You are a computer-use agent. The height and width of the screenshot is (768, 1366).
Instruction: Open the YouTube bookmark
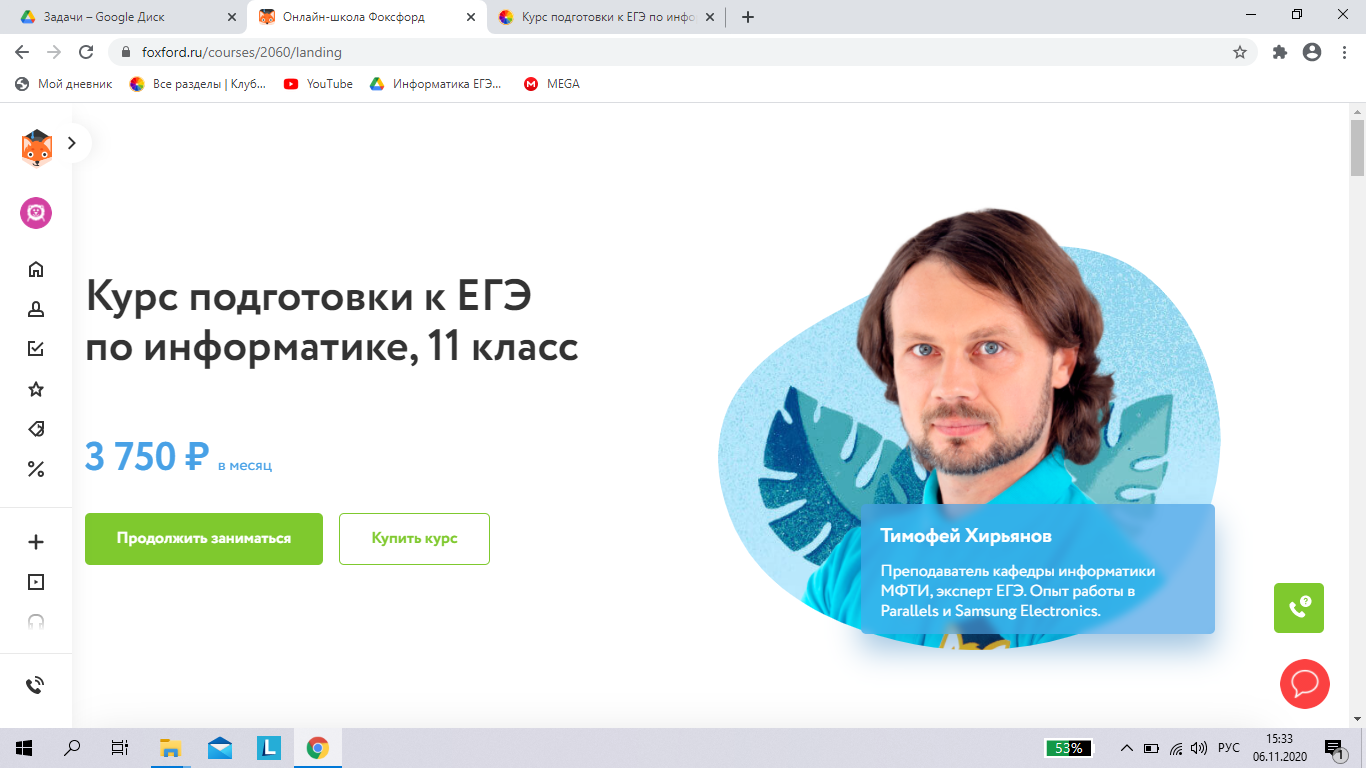319,84
